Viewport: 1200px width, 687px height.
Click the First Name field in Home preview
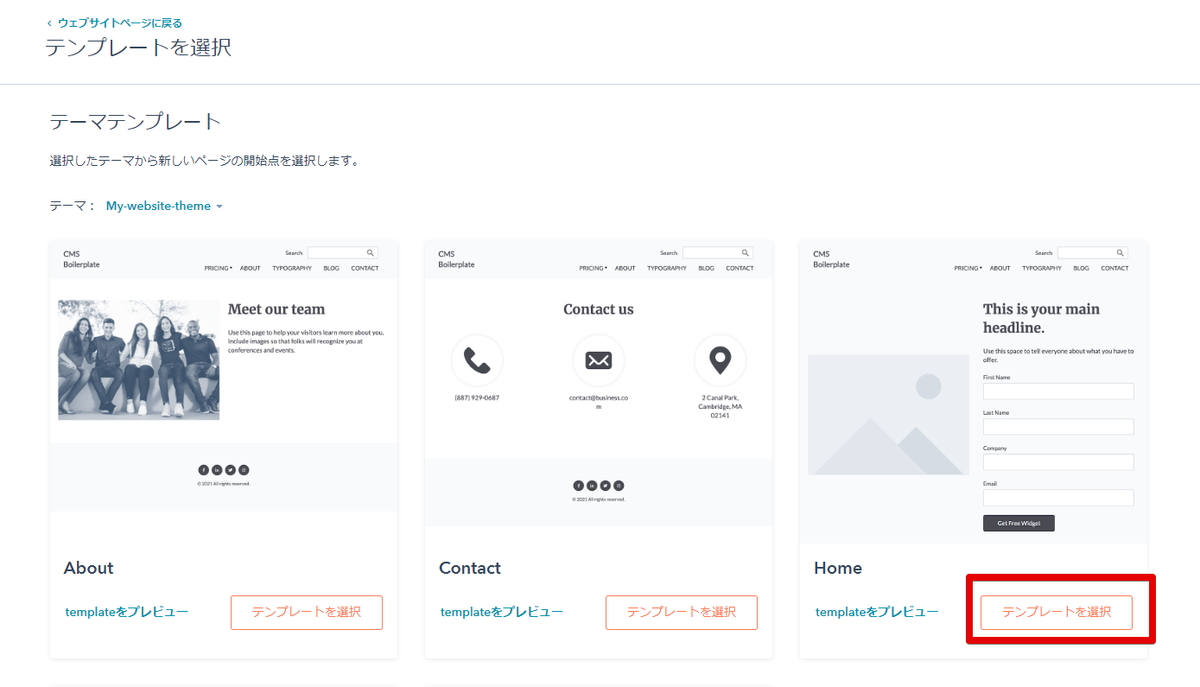[1058, 391]
